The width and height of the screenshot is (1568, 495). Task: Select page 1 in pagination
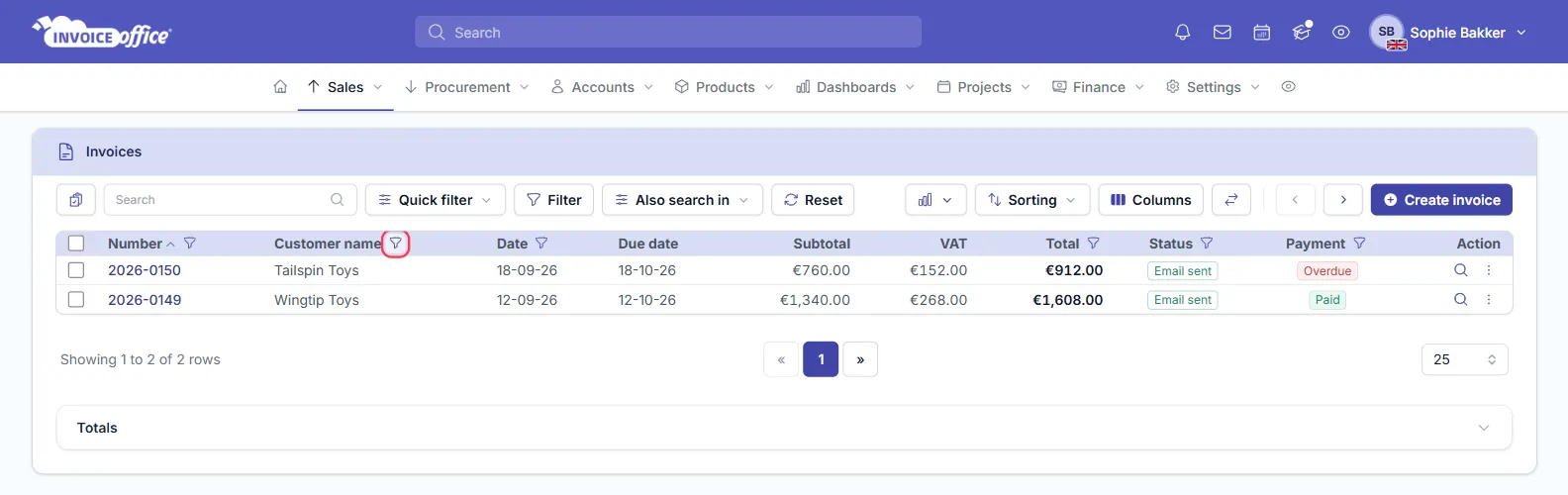coord(821,359)
